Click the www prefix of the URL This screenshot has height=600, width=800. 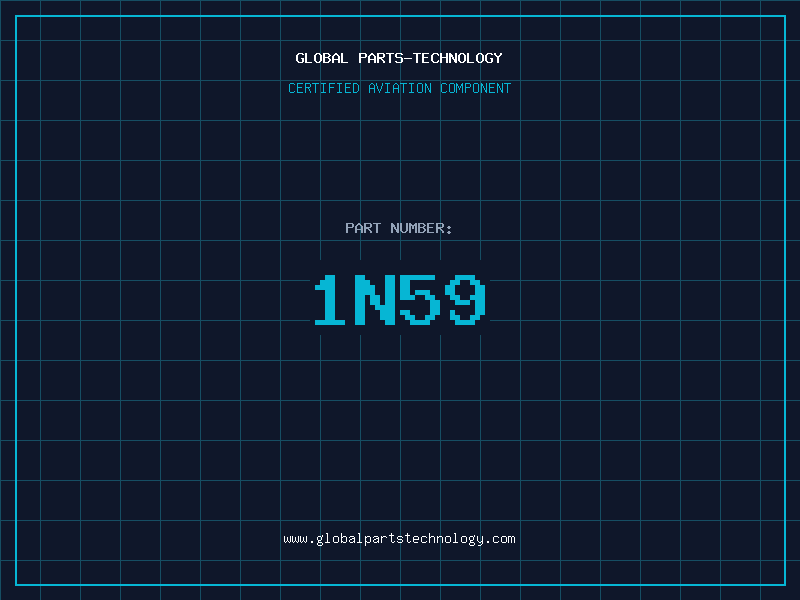click(x=295, y=539)
